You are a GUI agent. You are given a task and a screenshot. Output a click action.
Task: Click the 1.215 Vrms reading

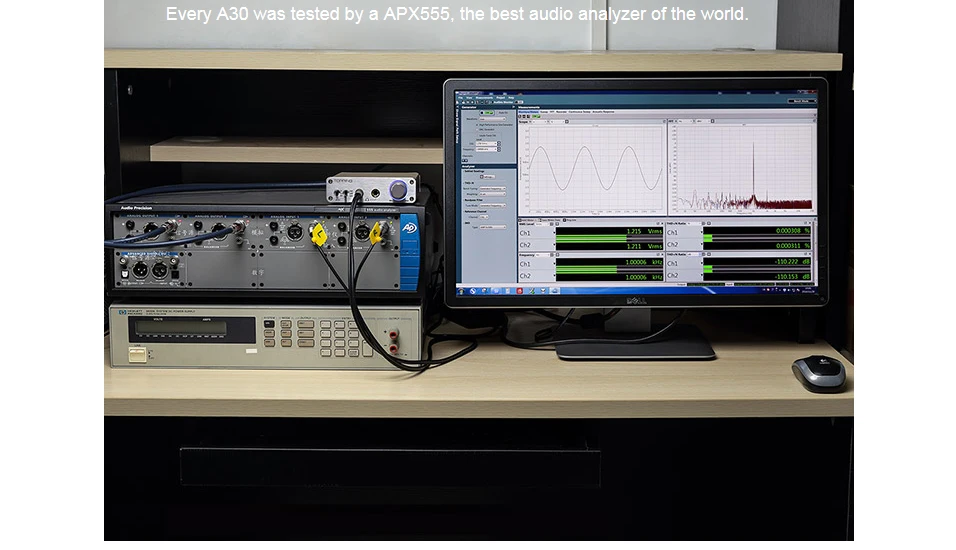point(644,231)
